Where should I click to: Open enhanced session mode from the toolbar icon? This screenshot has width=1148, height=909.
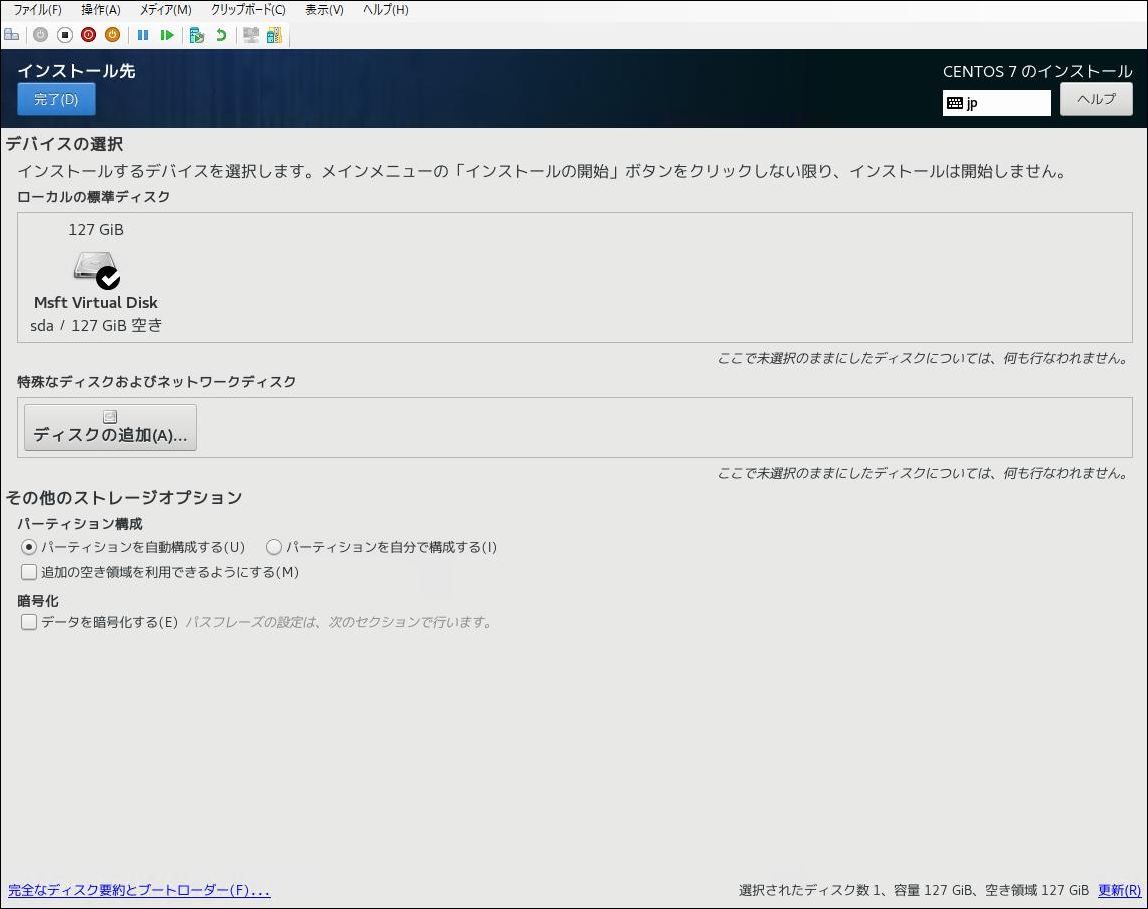point(251,34)
